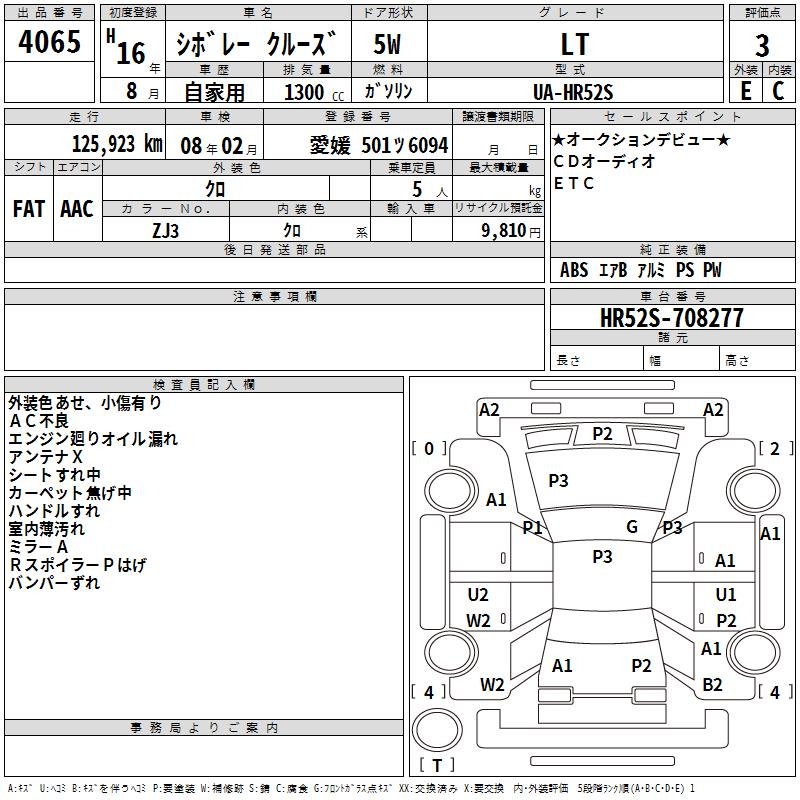
Task: Select the mileage 125,923 km
Action: [x=117, y=144]
